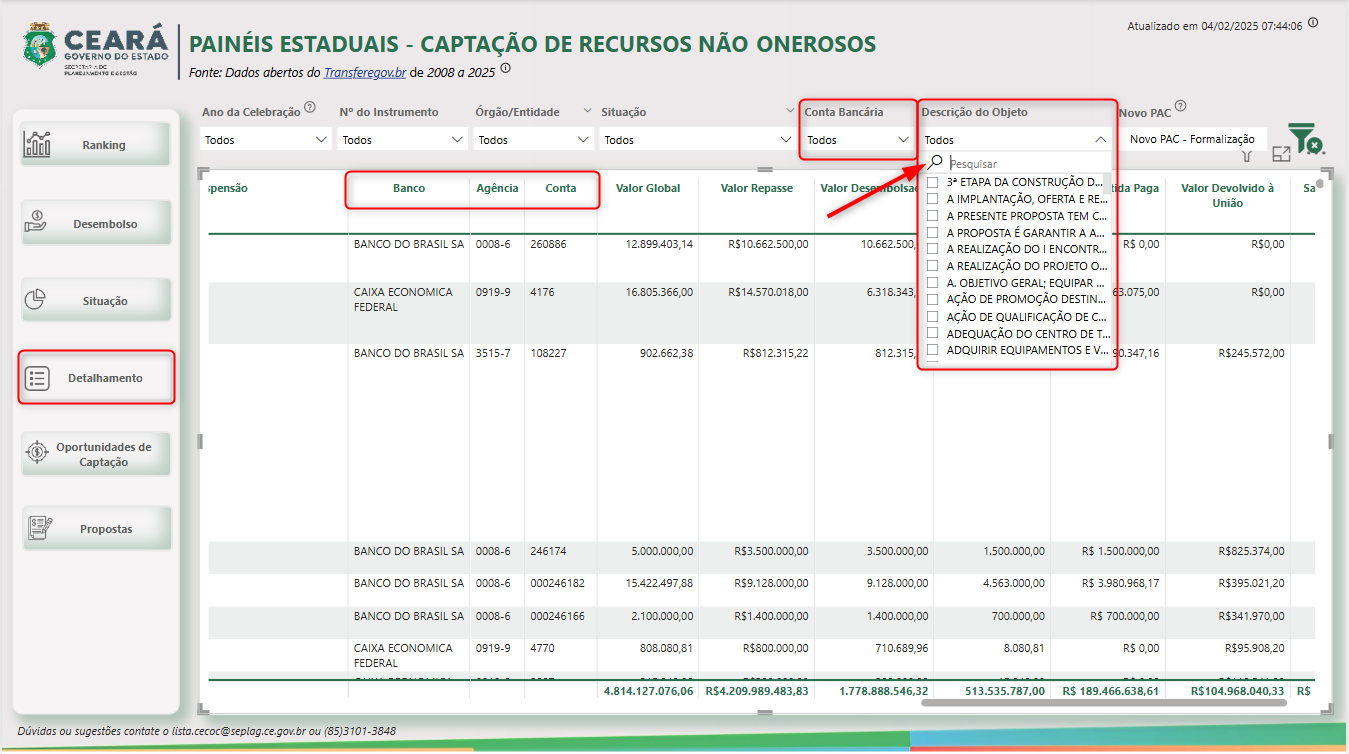The width and height of the screenshot is (1349, 754).
Task: Open the Transferegov.br link
Action: point(365,72)
